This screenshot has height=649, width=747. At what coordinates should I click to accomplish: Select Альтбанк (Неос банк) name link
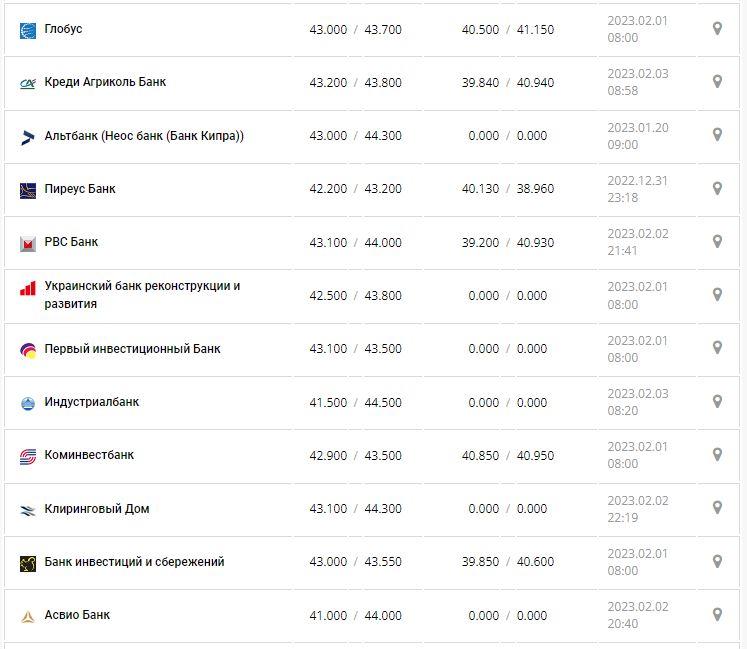pyautogui.click(x=144, y=136)
